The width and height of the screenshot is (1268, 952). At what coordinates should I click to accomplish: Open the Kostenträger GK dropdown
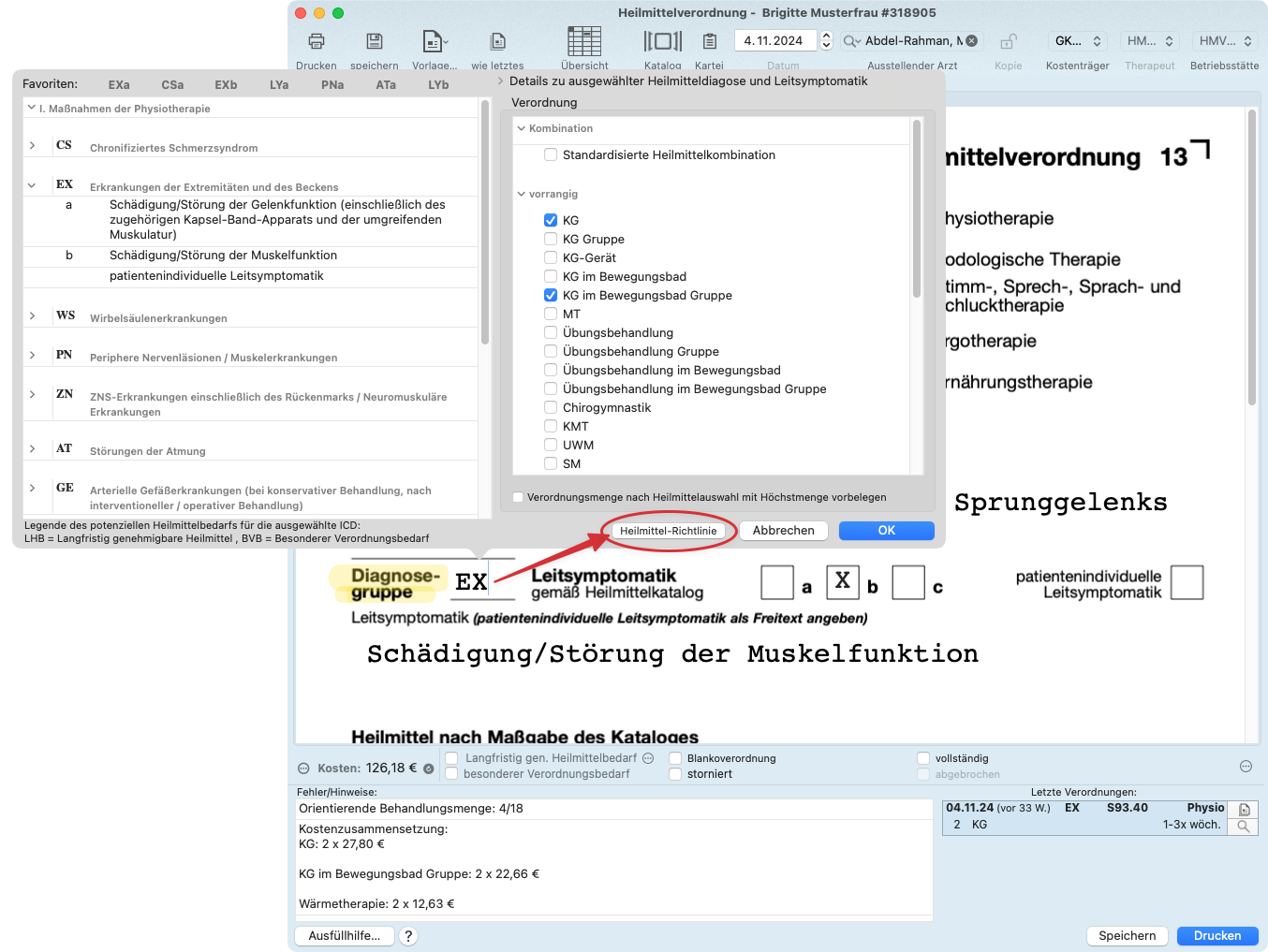(x=1078, y=41)
